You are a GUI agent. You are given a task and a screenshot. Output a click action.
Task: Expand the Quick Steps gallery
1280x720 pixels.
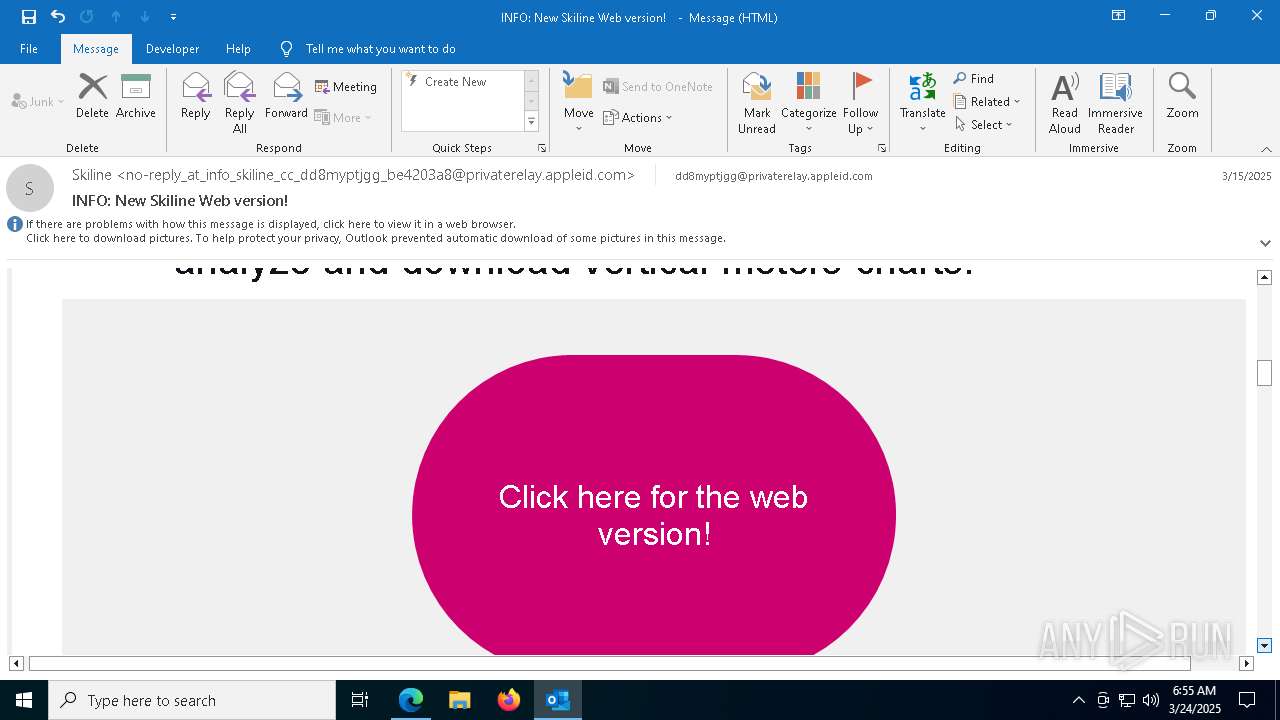[x=531, y=122]
